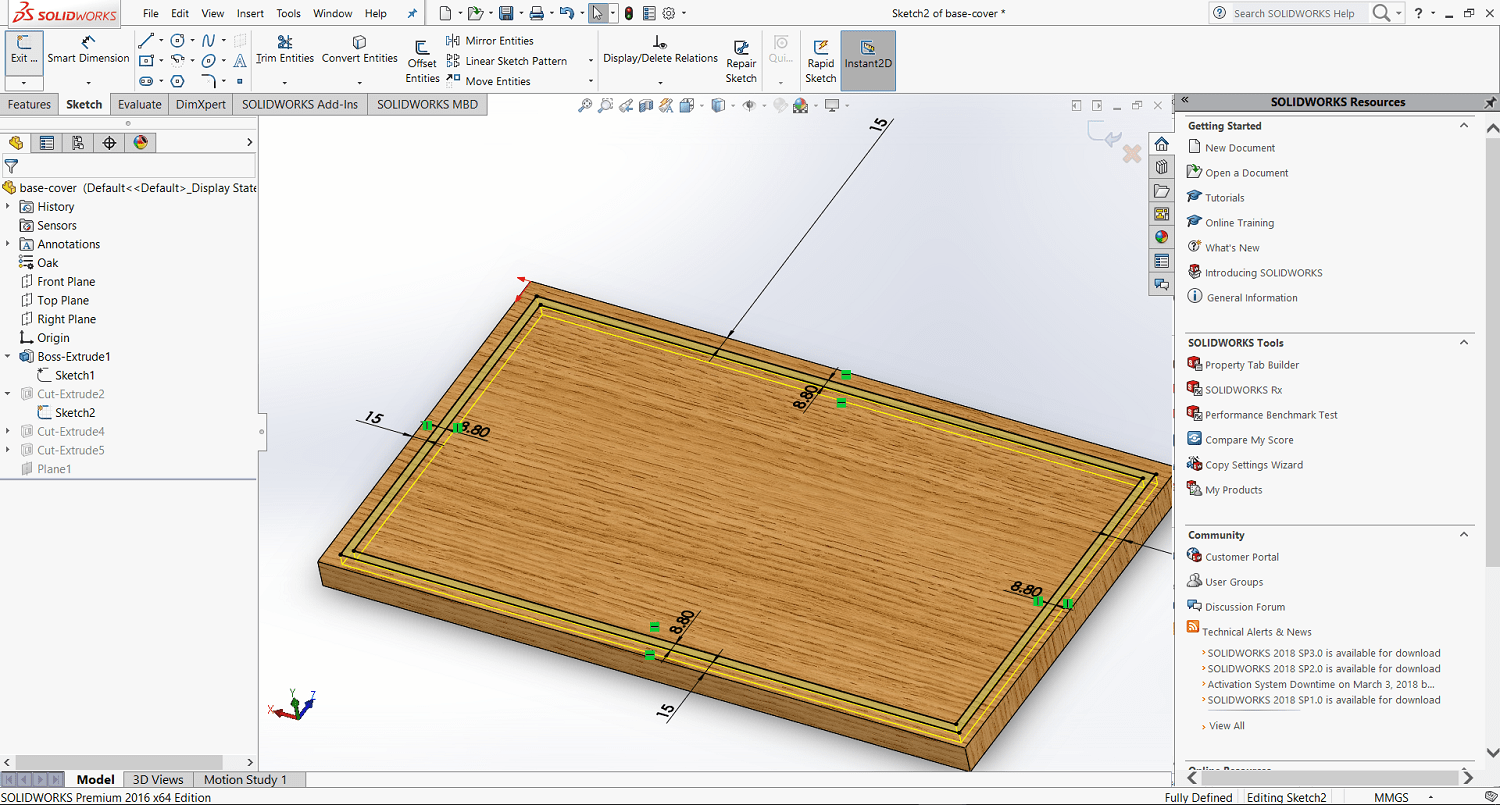This screenshot has height=805, width=1500.
Task: Expand the Cut-Extrude5 node
Action: (8, 450)
